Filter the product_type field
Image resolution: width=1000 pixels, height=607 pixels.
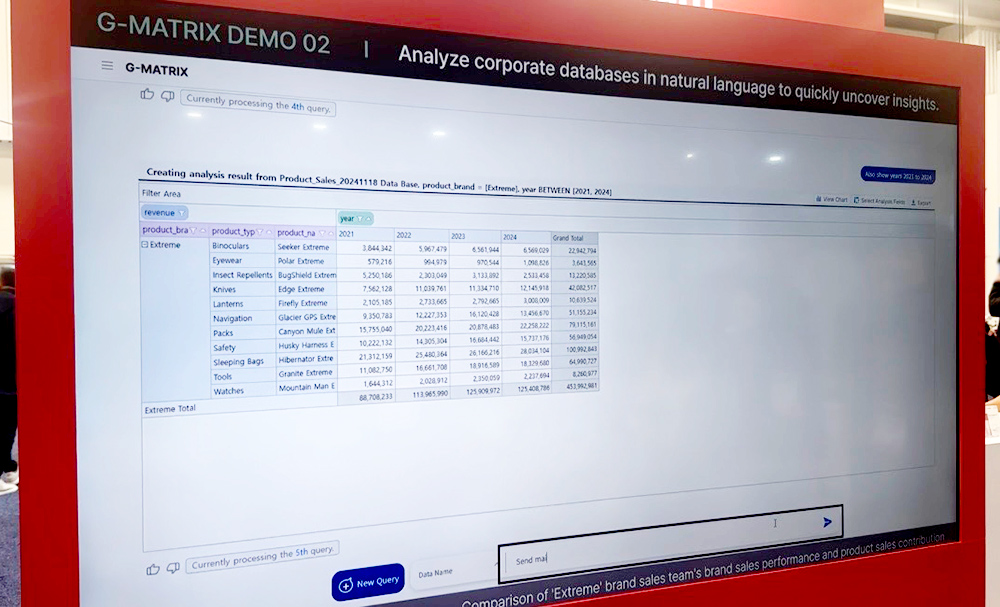point(260,231)
